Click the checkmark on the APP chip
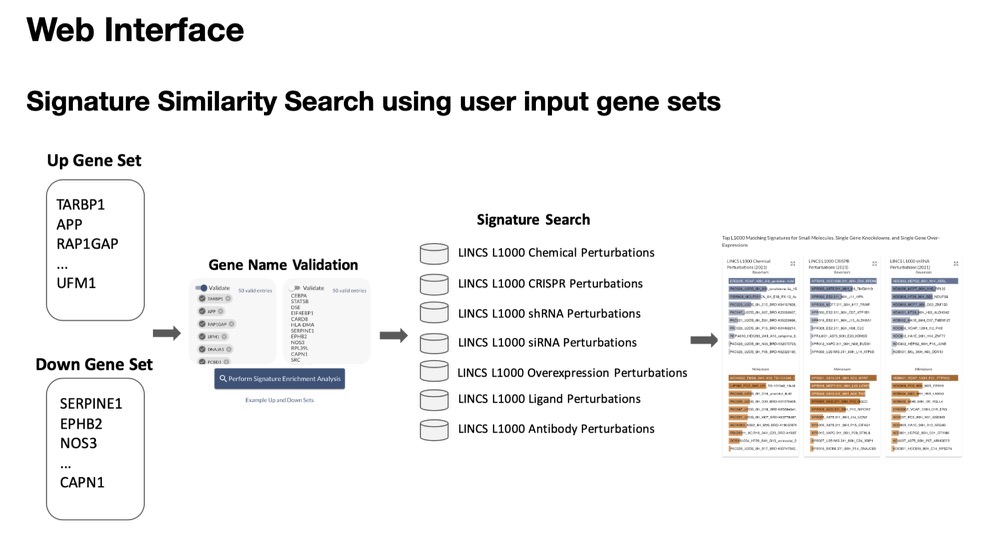The width and height of the screenshot is (993, 538). [x=202, y=311]
